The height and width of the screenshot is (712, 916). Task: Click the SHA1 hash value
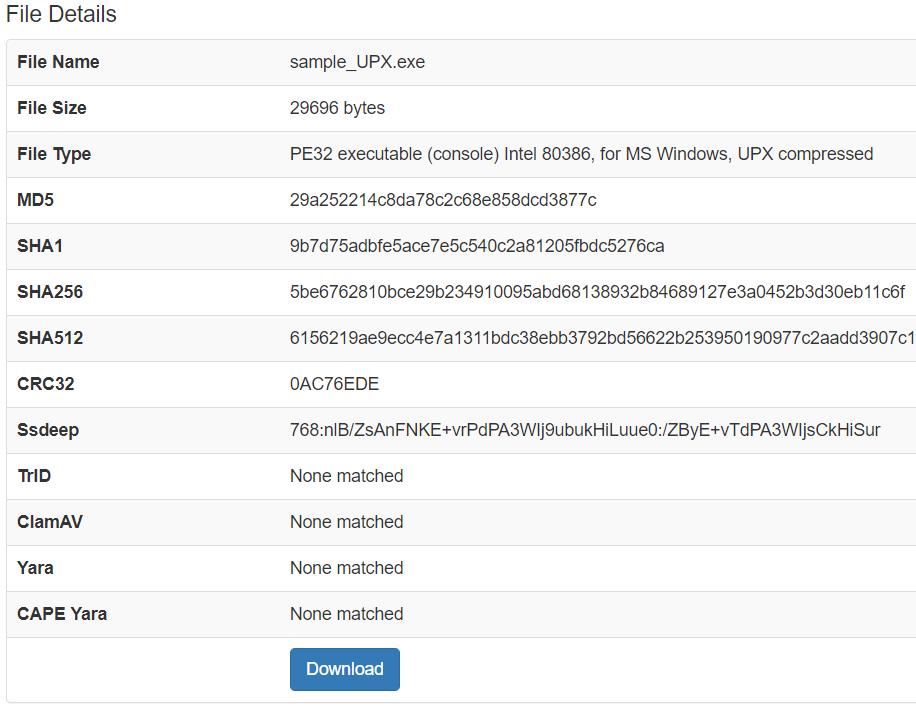point(477,246)
